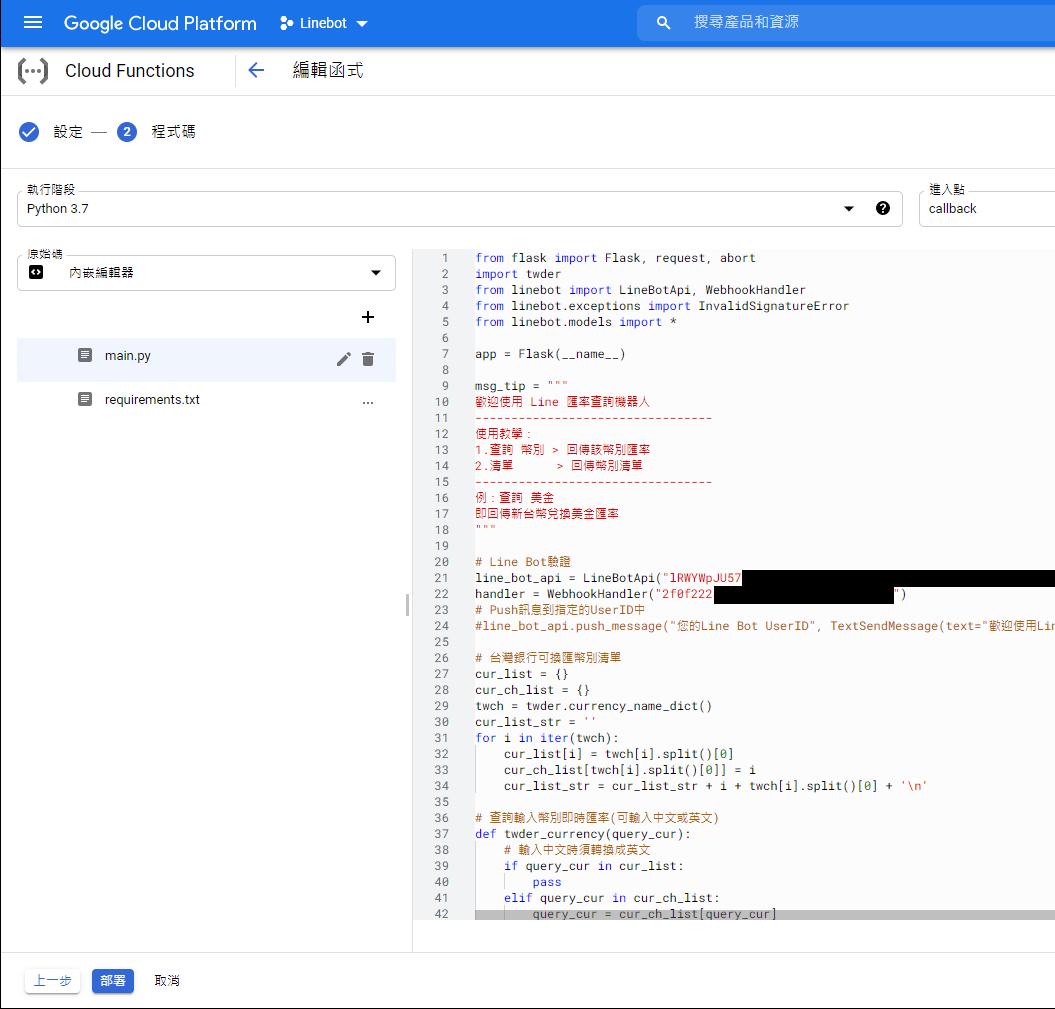
Task: Click the 進入點 entry point field
Action: (987, 209)
